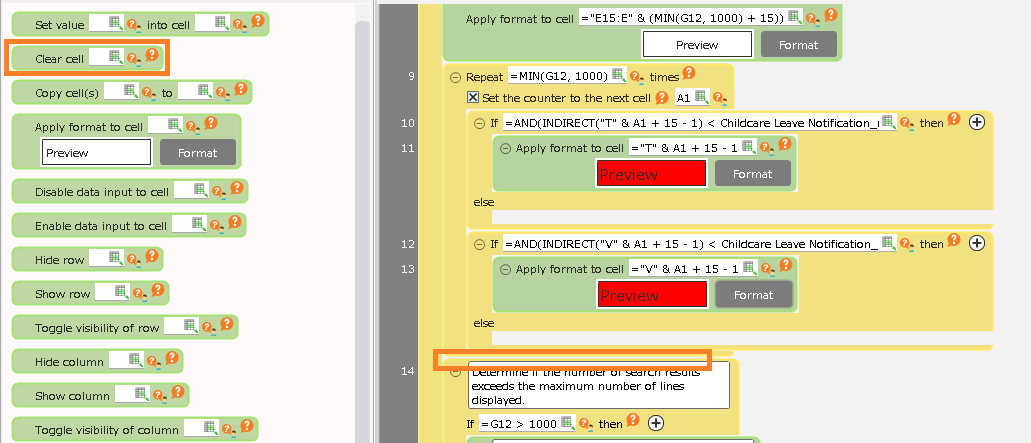Collapse the If block on line 10
The height and width of the screenshot is (443, 1031).
pyautogui.click(x=478, y=123)
